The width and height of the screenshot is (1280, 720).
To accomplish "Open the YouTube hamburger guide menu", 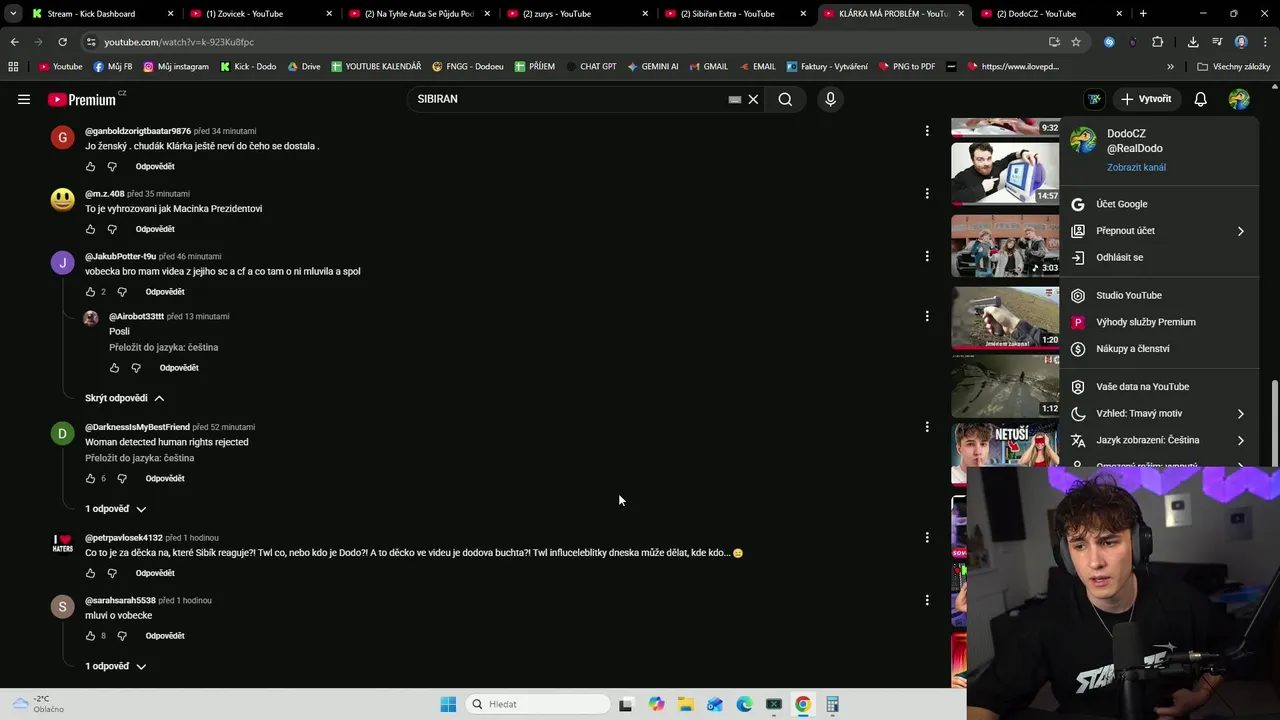I will coord(24,99).
